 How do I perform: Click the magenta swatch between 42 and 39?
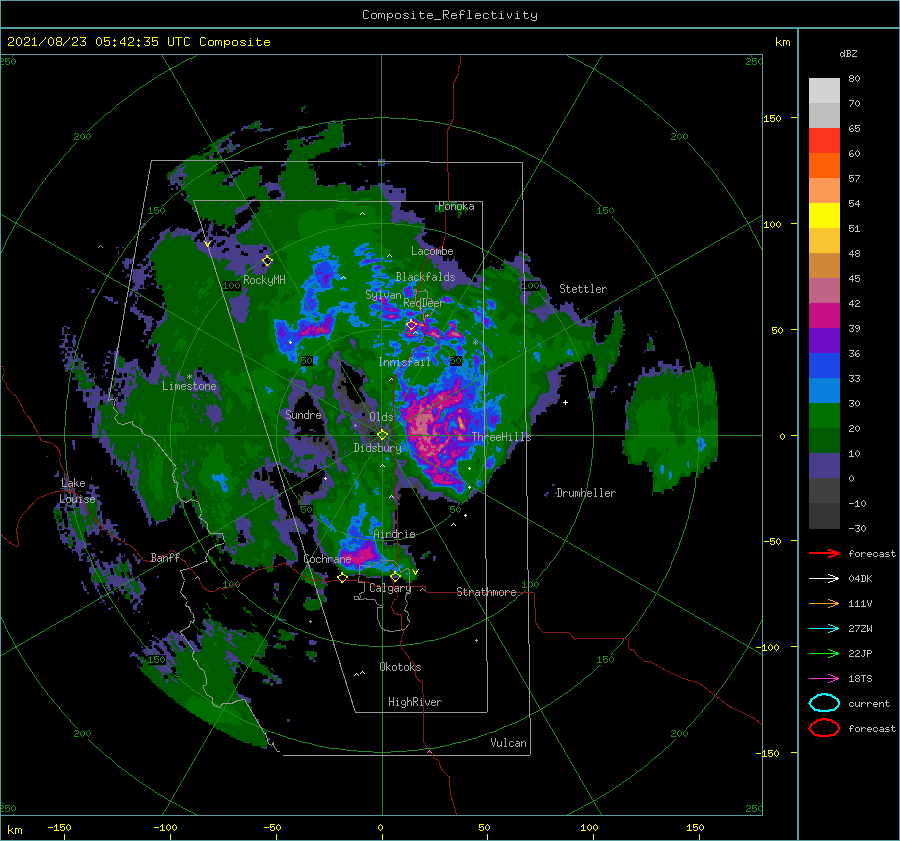pyautogui.click(x=824, y=316)
